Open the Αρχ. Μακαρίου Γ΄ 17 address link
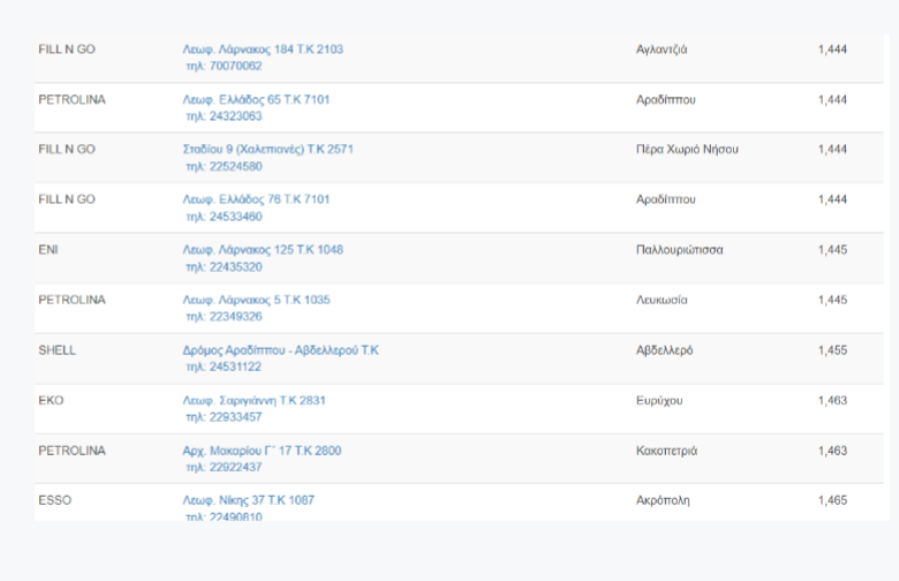The width and height of the screenshot is (899, 581). 261,450
